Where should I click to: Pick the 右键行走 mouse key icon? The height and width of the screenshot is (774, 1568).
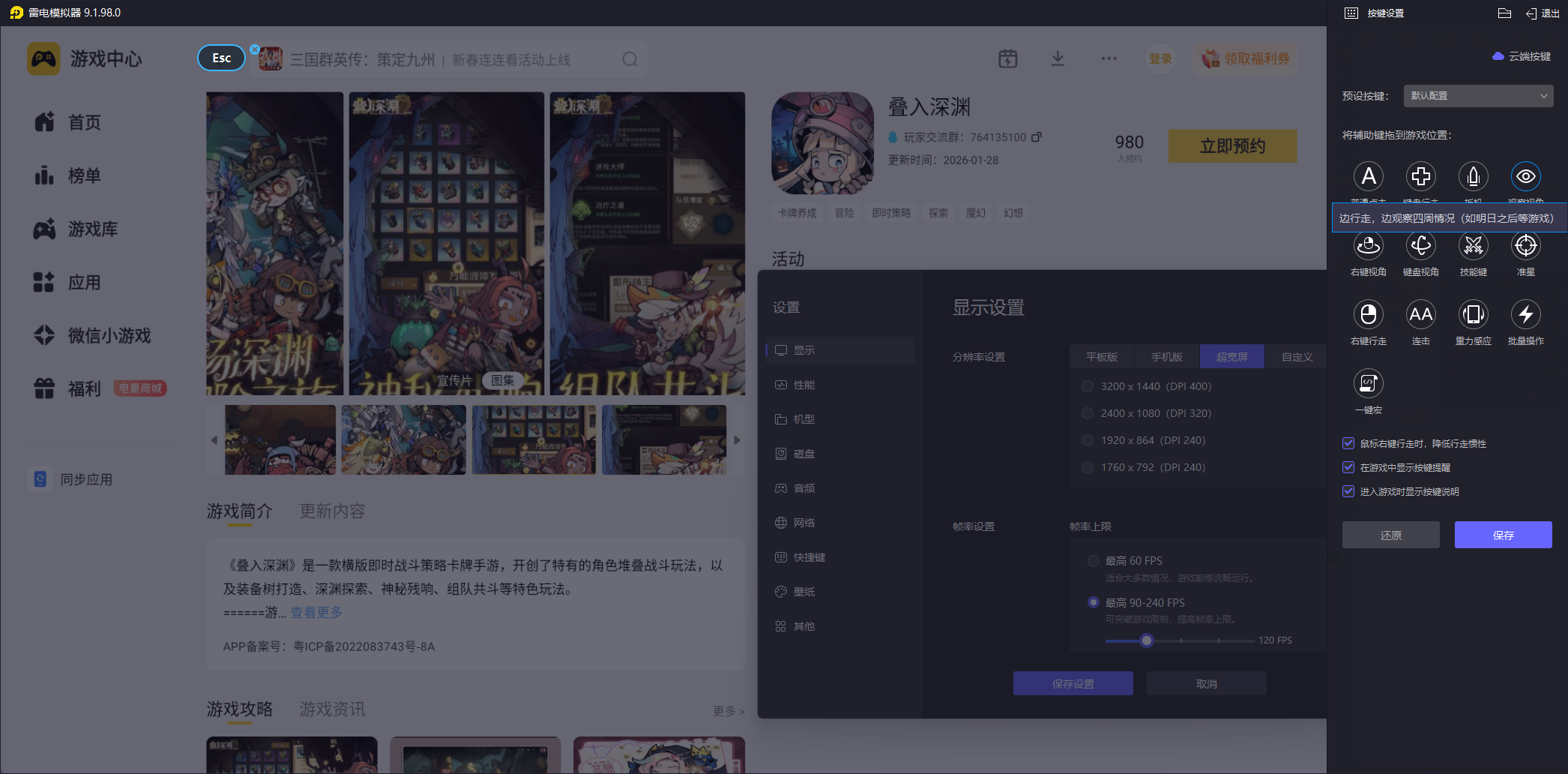click(1369, 314)
